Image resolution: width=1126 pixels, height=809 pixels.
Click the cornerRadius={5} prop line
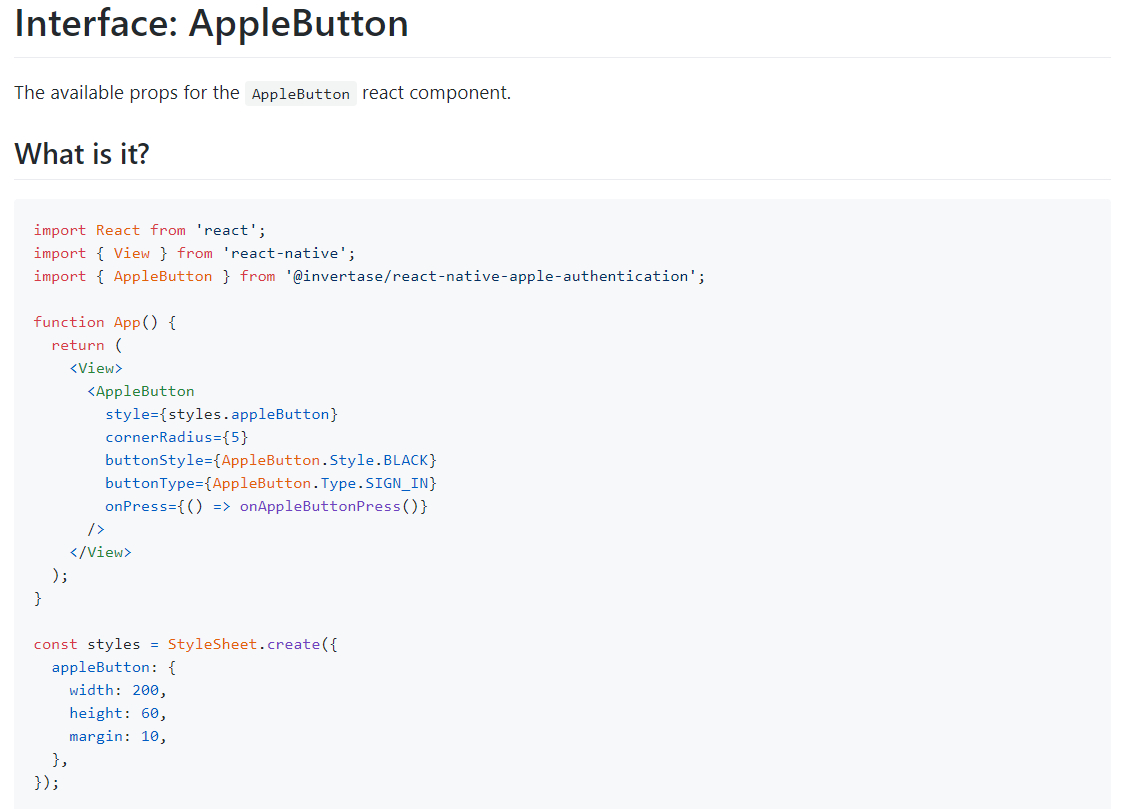point(176,437)
